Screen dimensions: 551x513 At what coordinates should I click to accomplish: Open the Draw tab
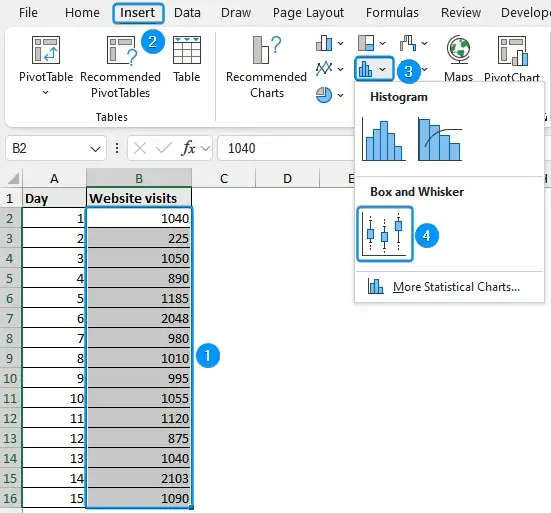pos(236,13)
